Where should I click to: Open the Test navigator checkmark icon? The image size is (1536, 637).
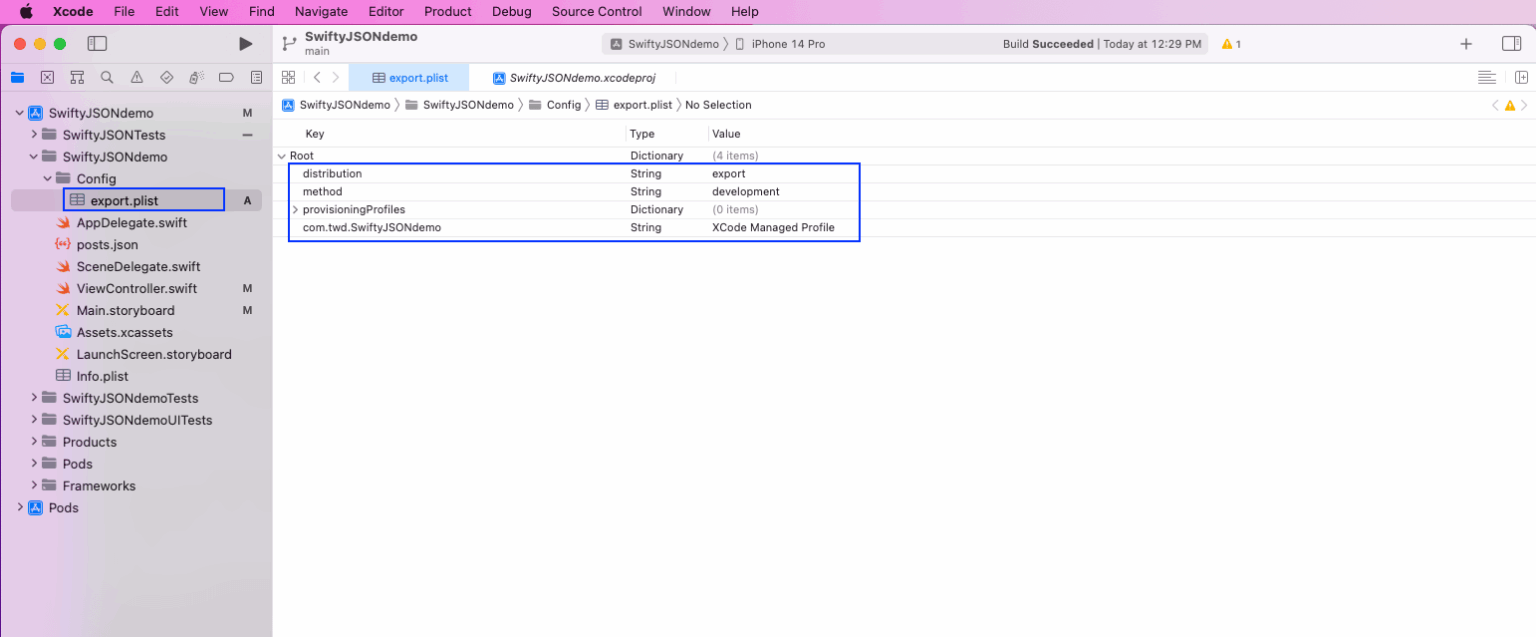(166, 77)
